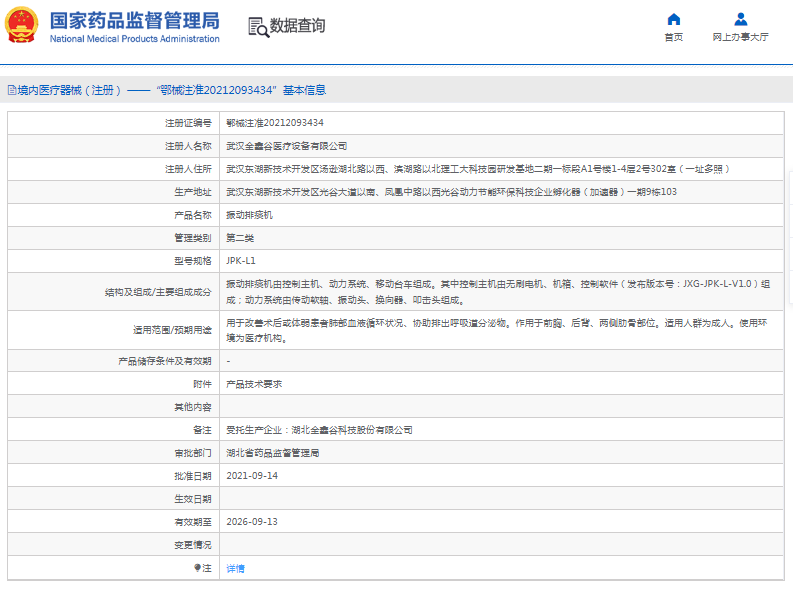Click the national emblem logo

tap(21, 24)
